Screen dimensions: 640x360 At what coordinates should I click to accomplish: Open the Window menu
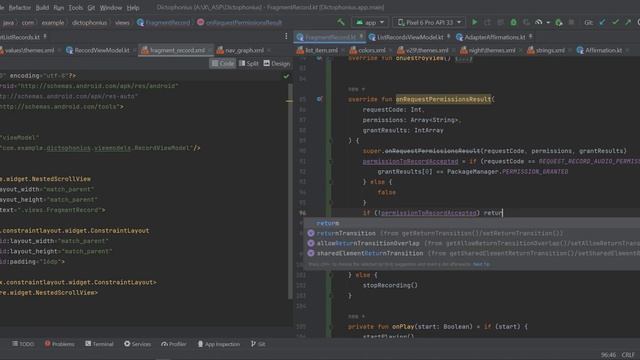(x=111, y=8)
